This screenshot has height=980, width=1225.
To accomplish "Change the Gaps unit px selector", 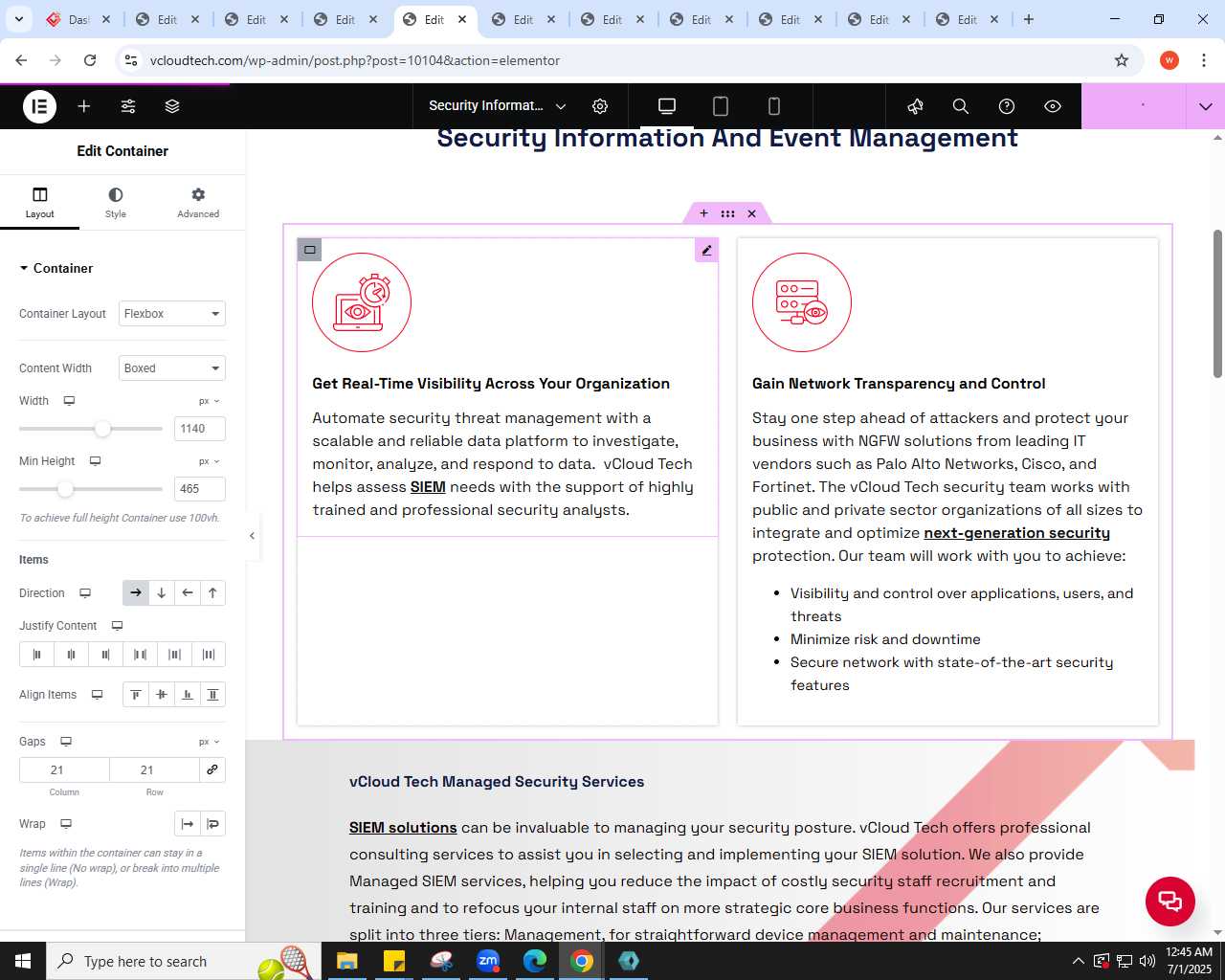I will point(210,742).
